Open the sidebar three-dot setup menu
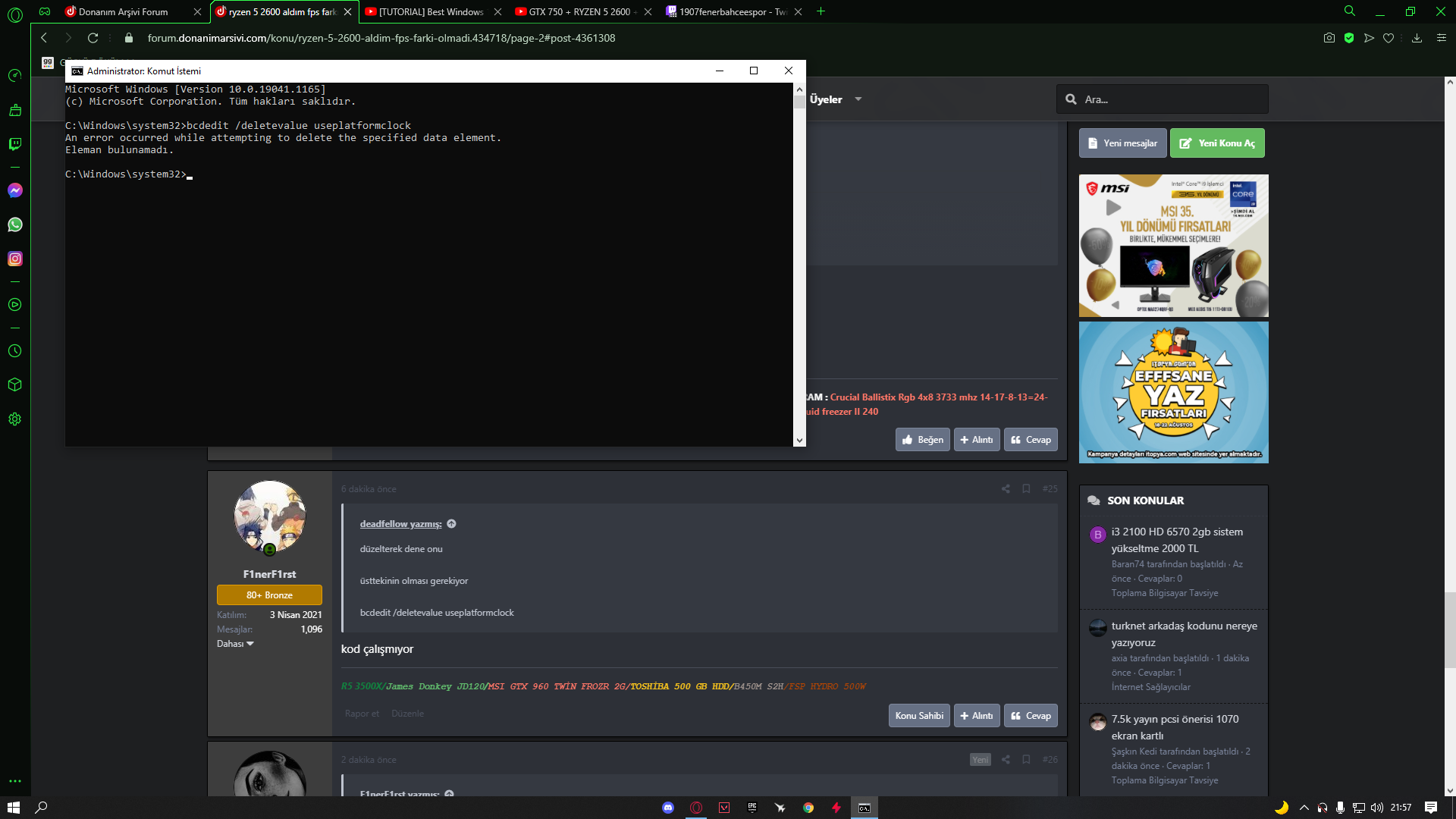 (14, 780)
